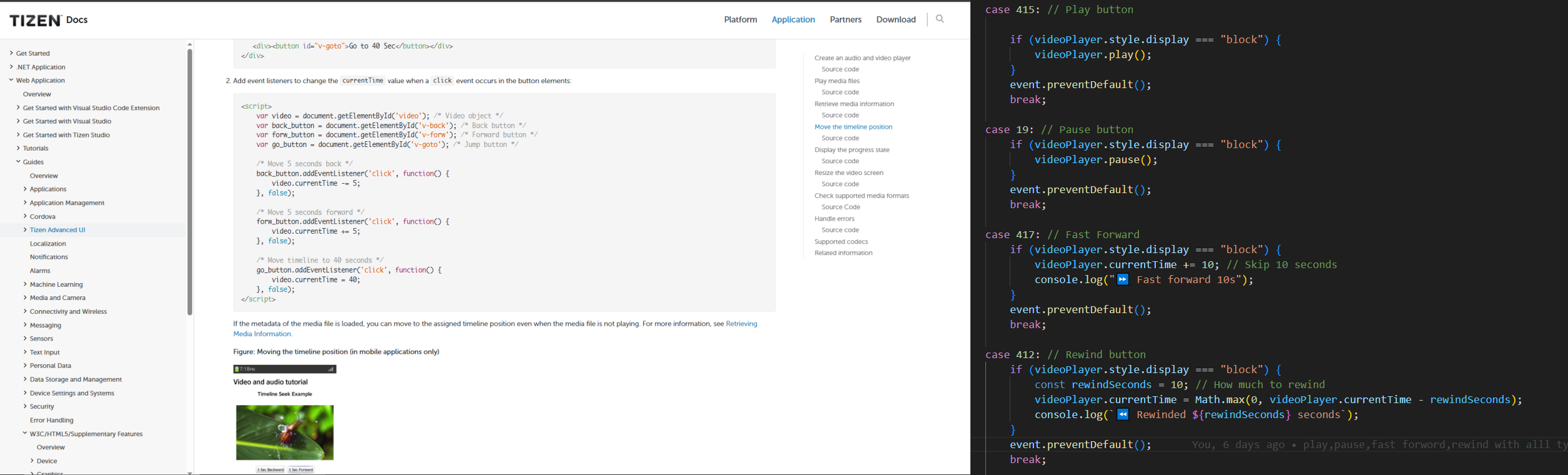Screen dimensions: 1568x475
Task: Click the 'case 415: // Play button' line
Action: (x=1059, y=10)
